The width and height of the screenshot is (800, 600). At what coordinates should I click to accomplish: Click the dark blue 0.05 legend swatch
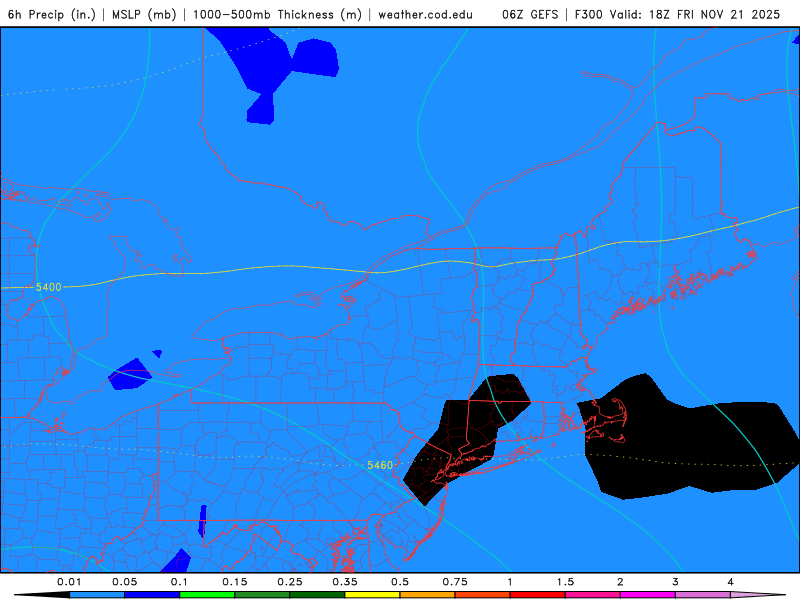click(x=152, y=595)
